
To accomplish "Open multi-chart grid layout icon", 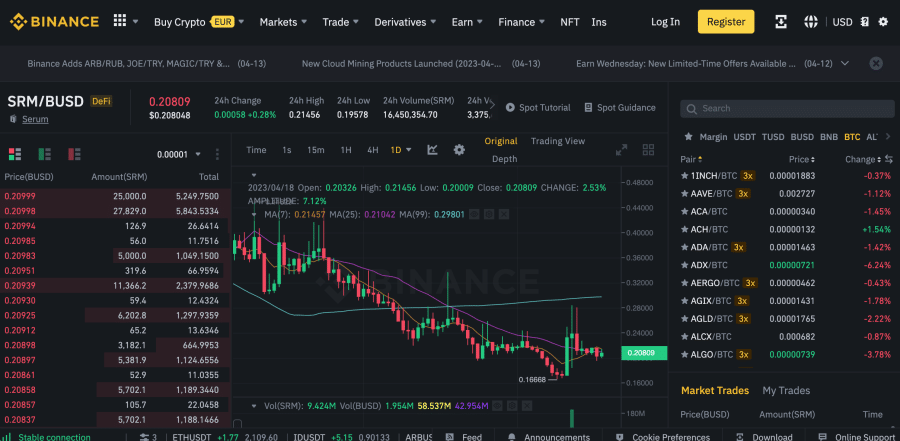I will tap(649, 150).
